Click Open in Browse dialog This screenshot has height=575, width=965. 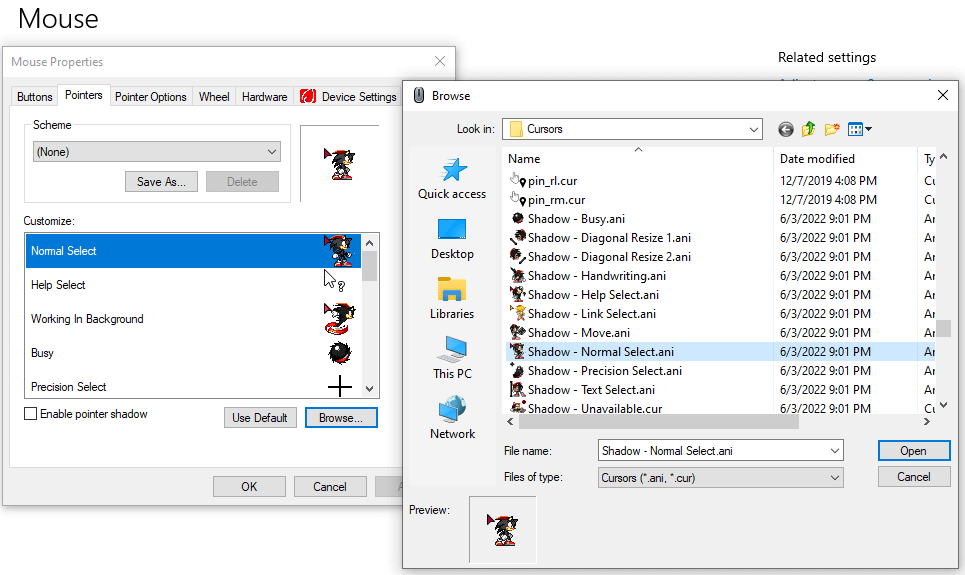point(914,451)
